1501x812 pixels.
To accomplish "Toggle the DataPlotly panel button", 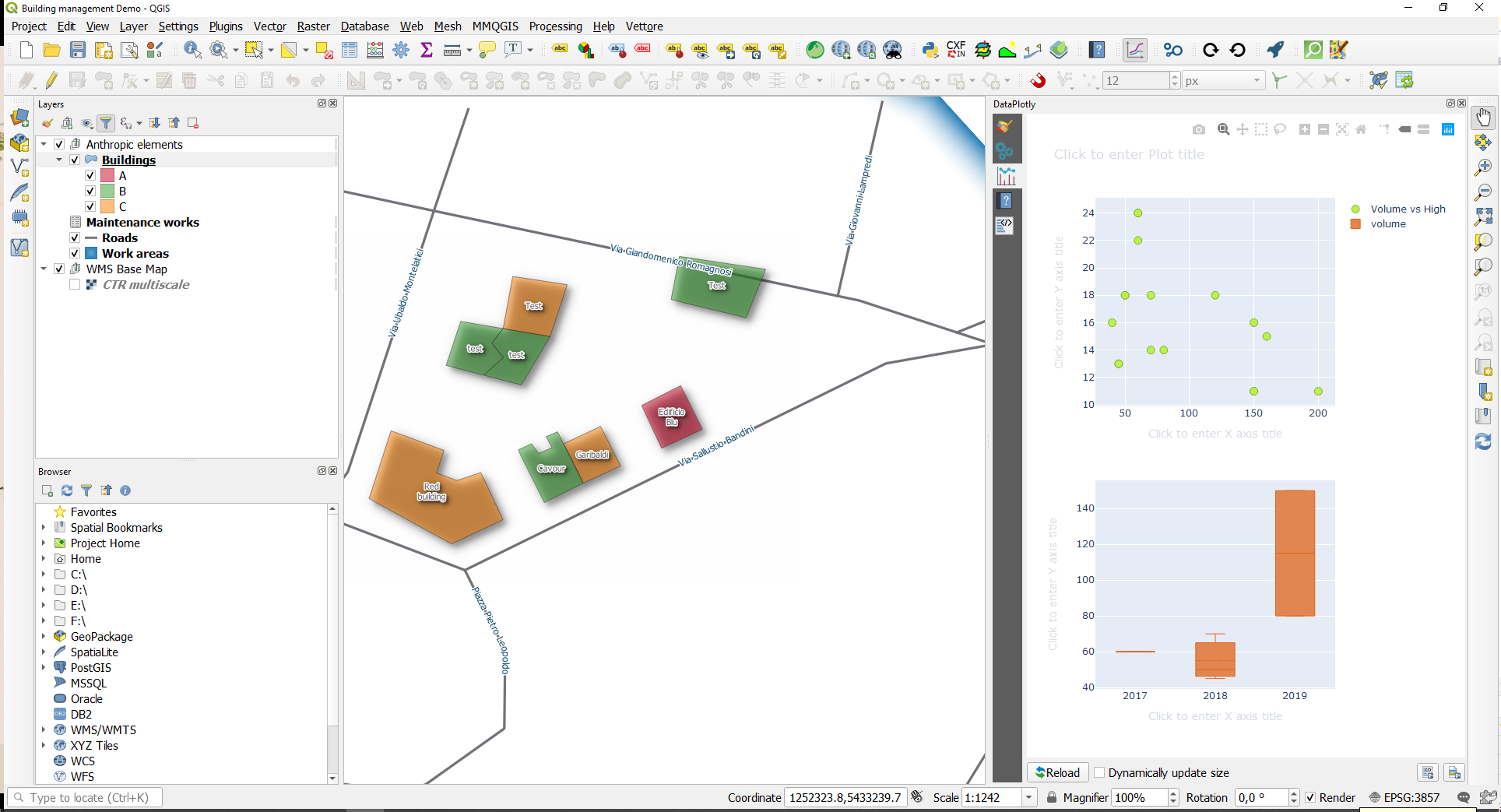I will click(1135, 51).
